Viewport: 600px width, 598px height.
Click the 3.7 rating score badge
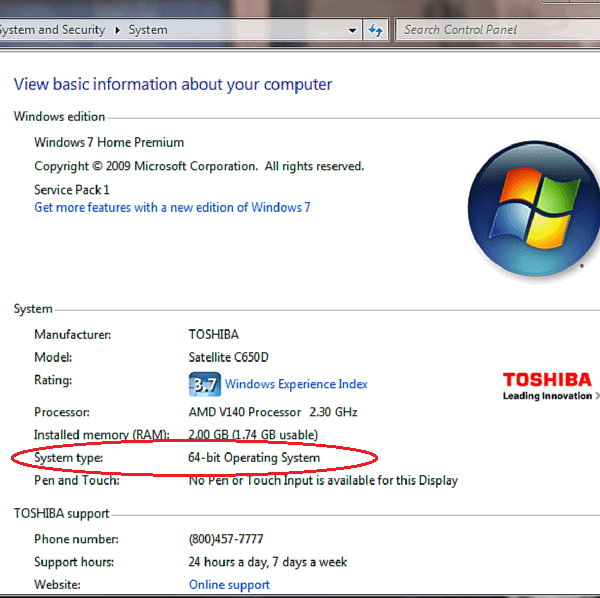click(205, 384)
